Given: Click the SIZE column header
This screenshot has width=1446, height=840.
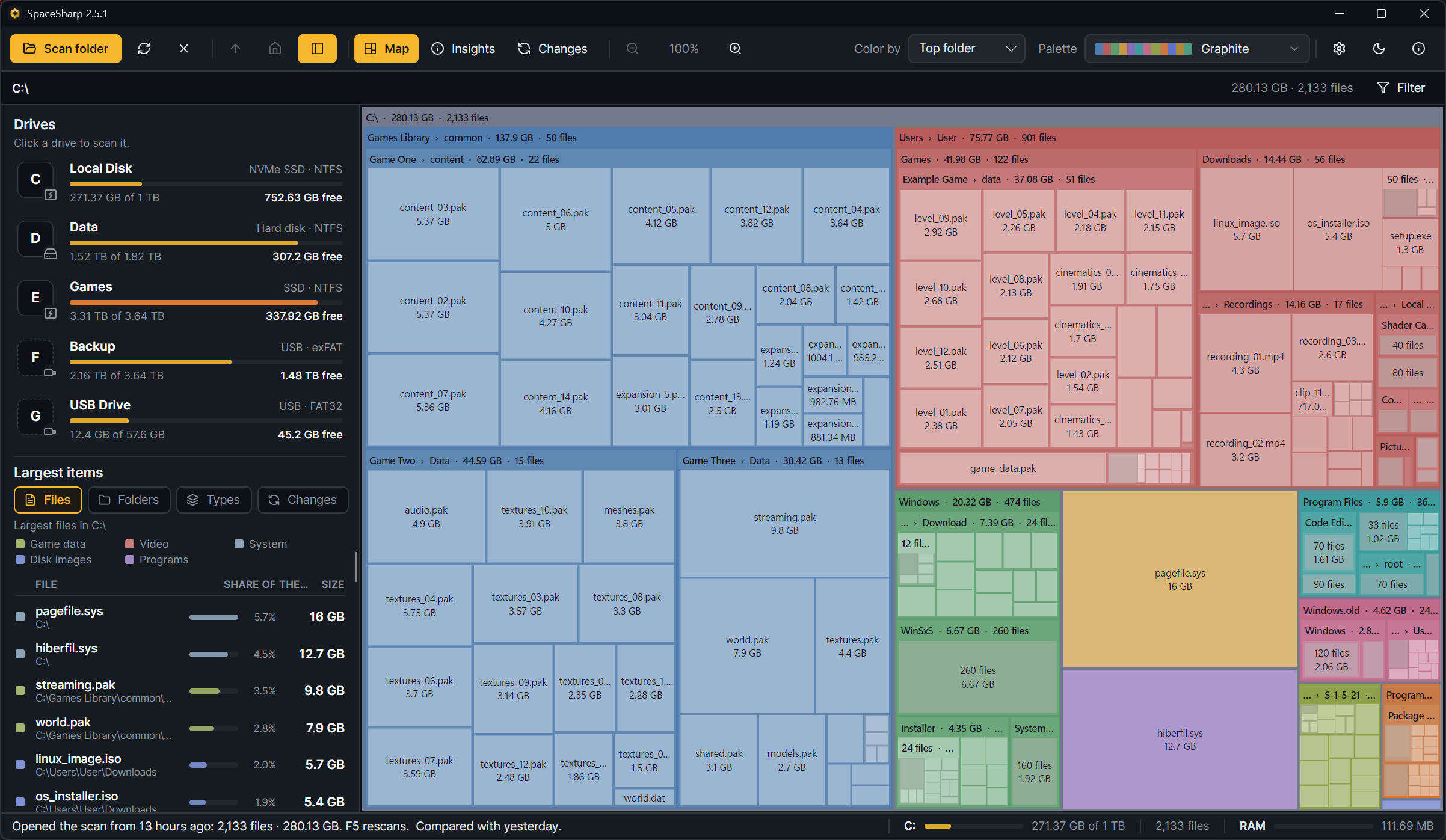Looking at the screenshot, I should [x=333, y=584].
